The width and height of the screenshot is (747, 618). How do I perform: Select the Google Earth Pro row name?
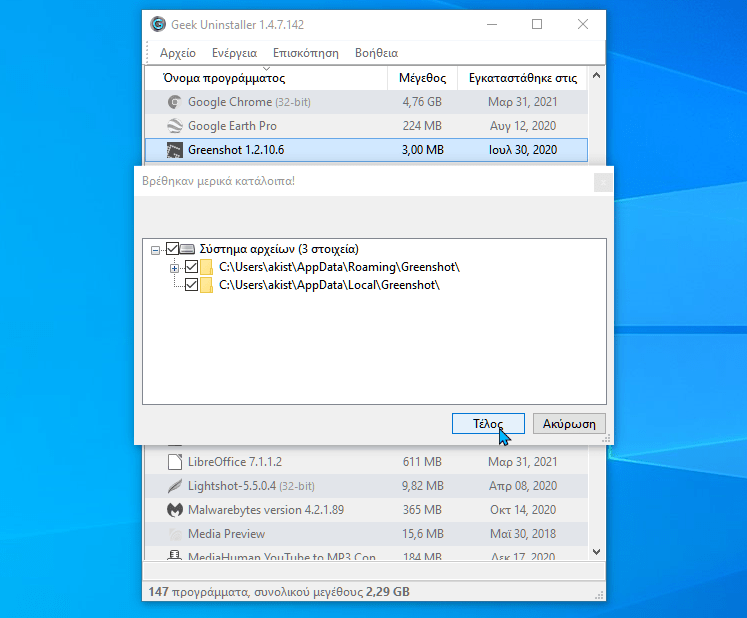232,126
